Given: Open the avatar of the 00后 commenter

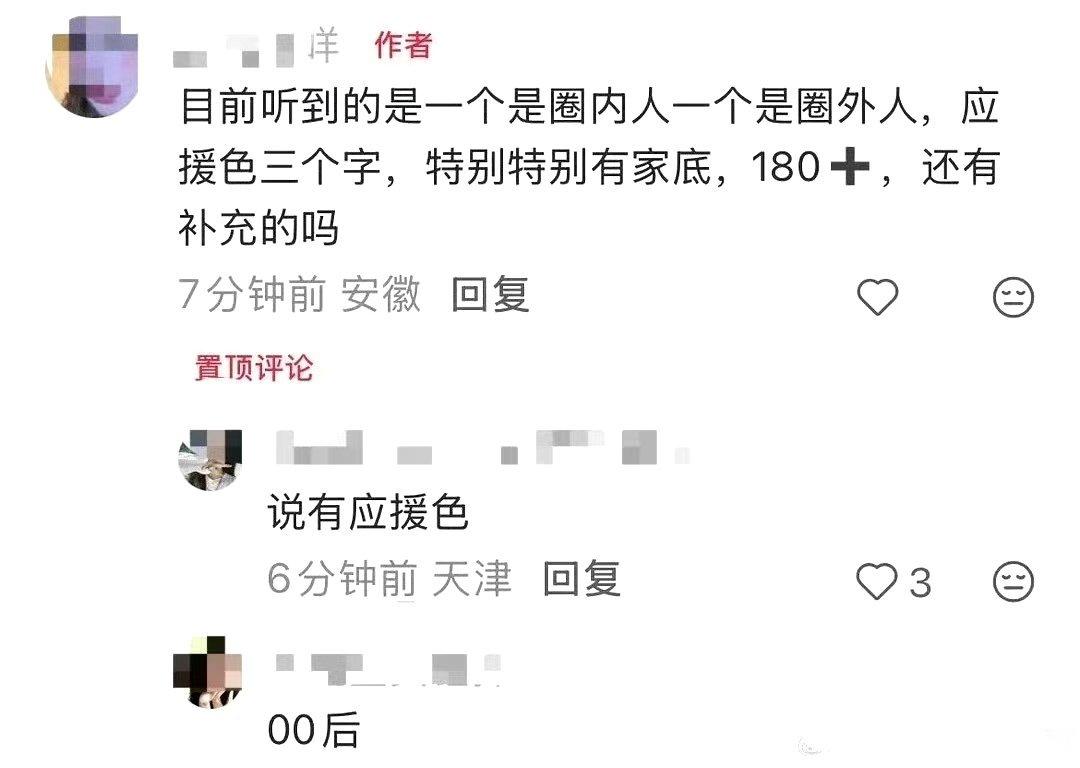Looking at the screenshot, I should [208, 672].
